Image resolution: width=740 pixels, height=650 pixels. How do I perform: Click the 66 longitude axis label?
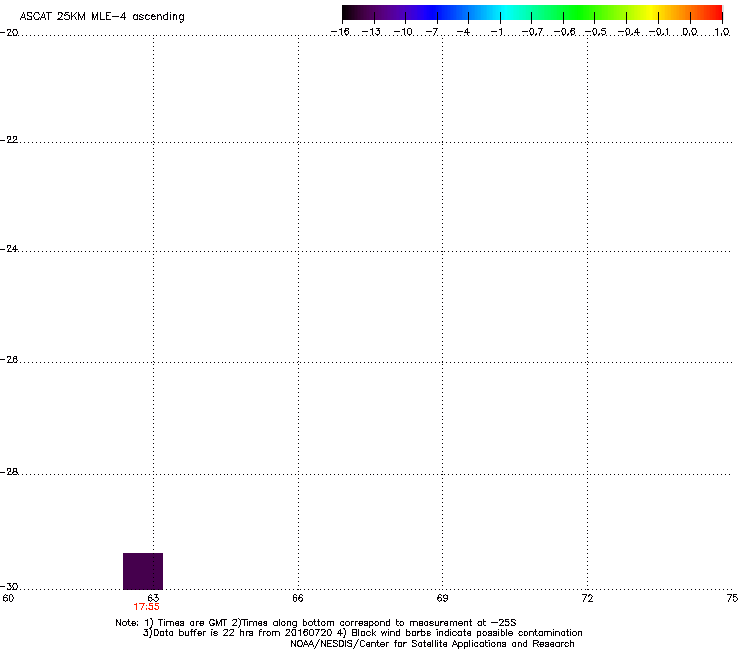click(x=298, y=598)
